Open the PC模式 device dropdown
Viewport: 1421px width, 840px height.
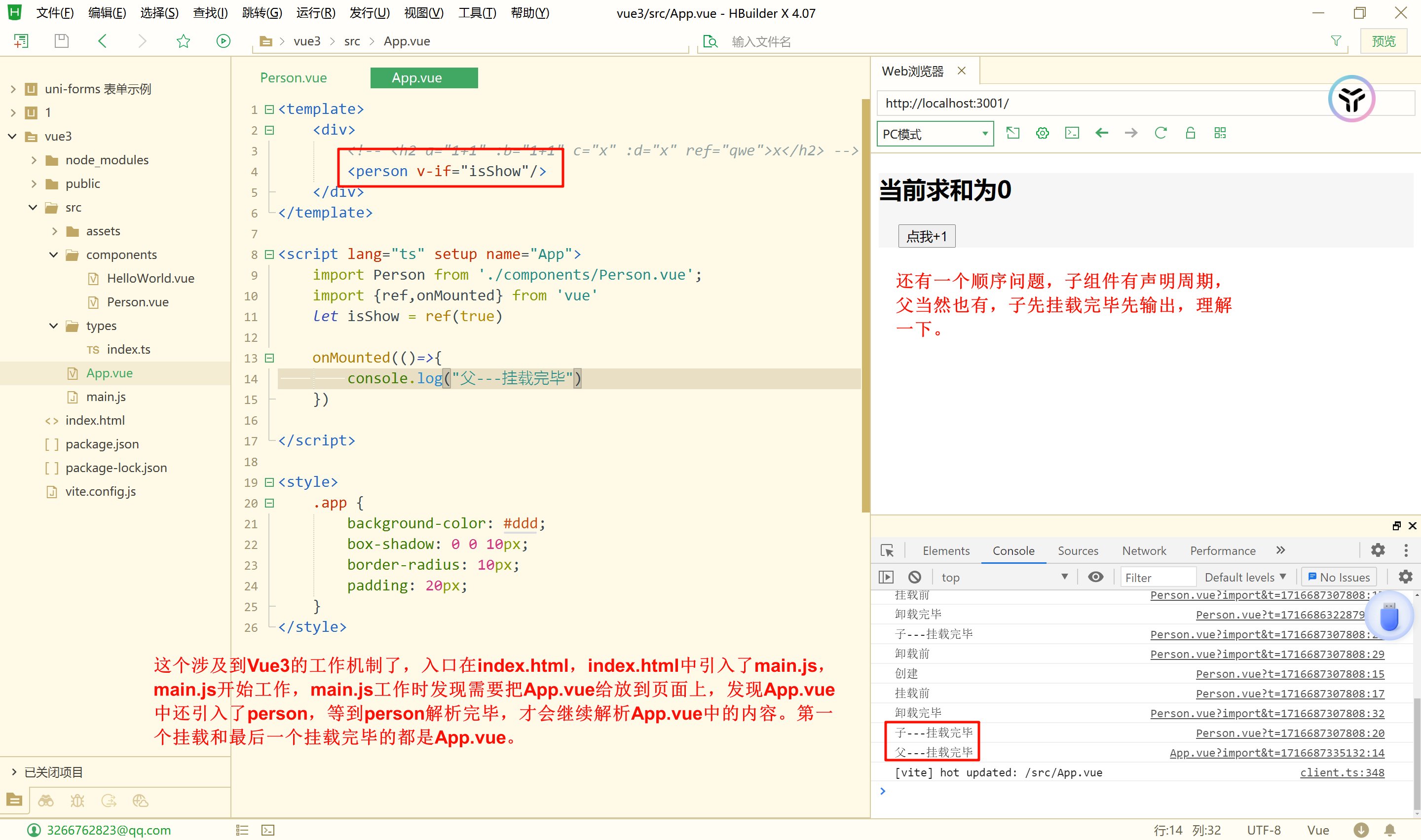click(x=935, y=134)
